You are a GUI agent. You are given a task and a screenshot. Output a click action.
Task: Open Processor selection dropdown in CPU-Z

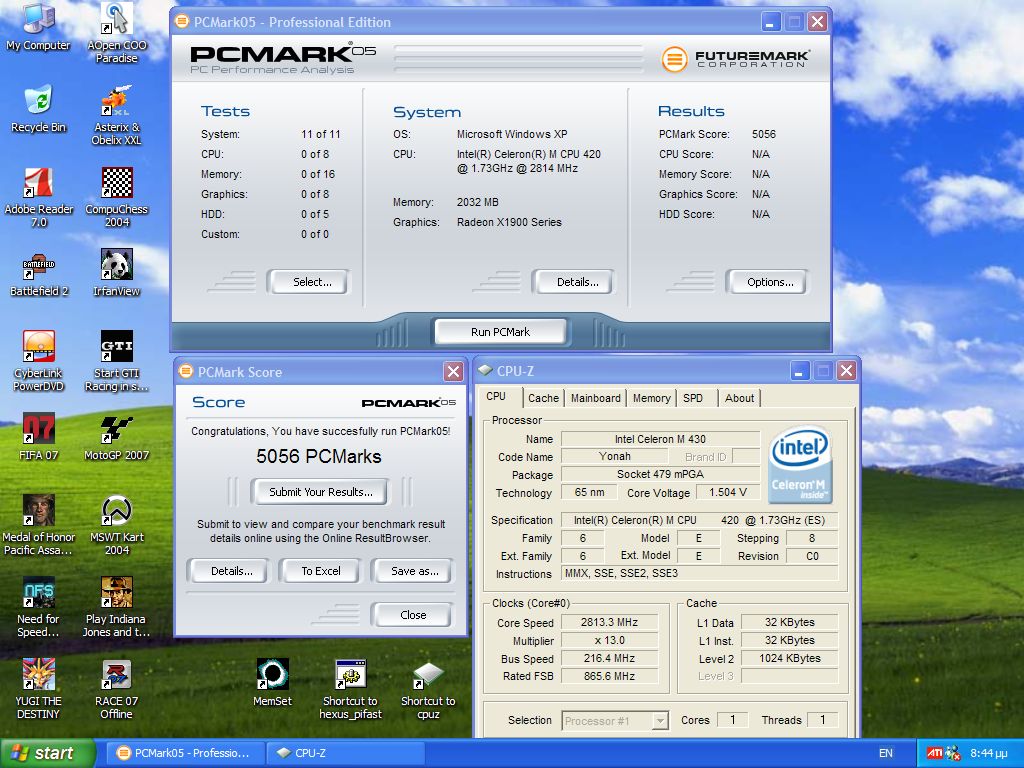pyautogui.click(x=615, y=720)
